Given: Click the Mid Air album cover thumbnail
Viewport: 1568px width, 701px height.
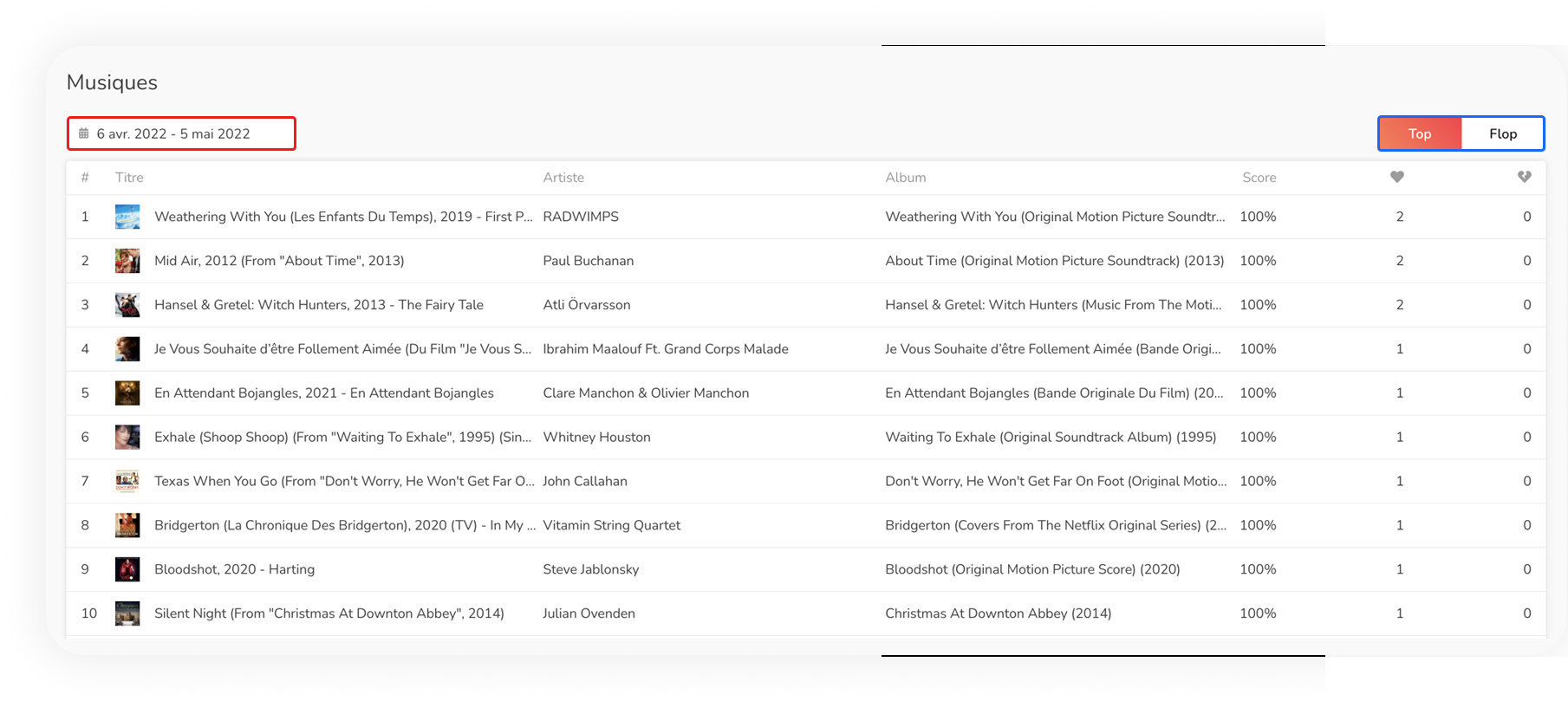Looking at the screenshot, I should [x=127, y=261].
